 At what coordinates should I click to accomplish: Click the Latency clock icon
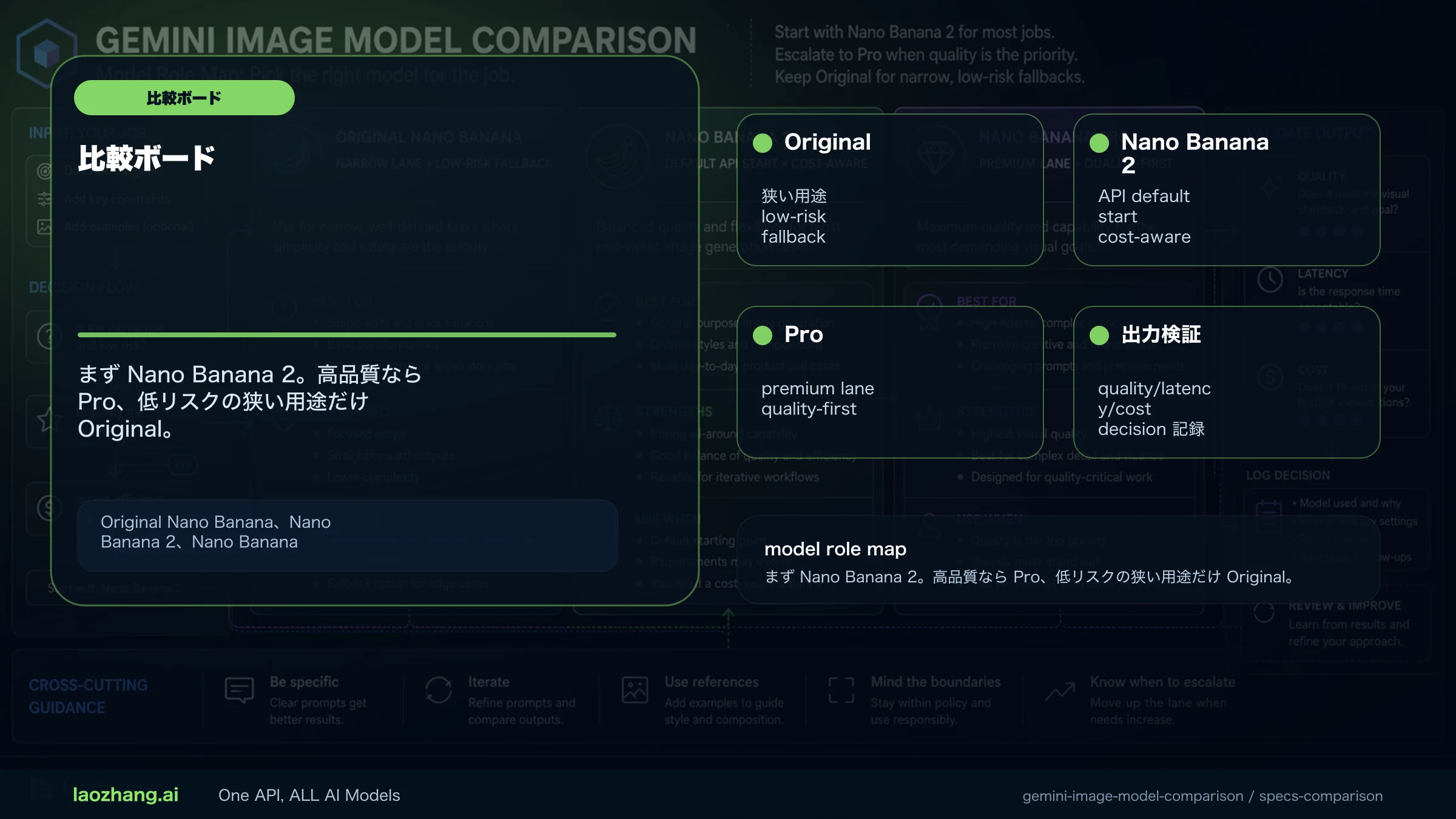pos(1270,280)
